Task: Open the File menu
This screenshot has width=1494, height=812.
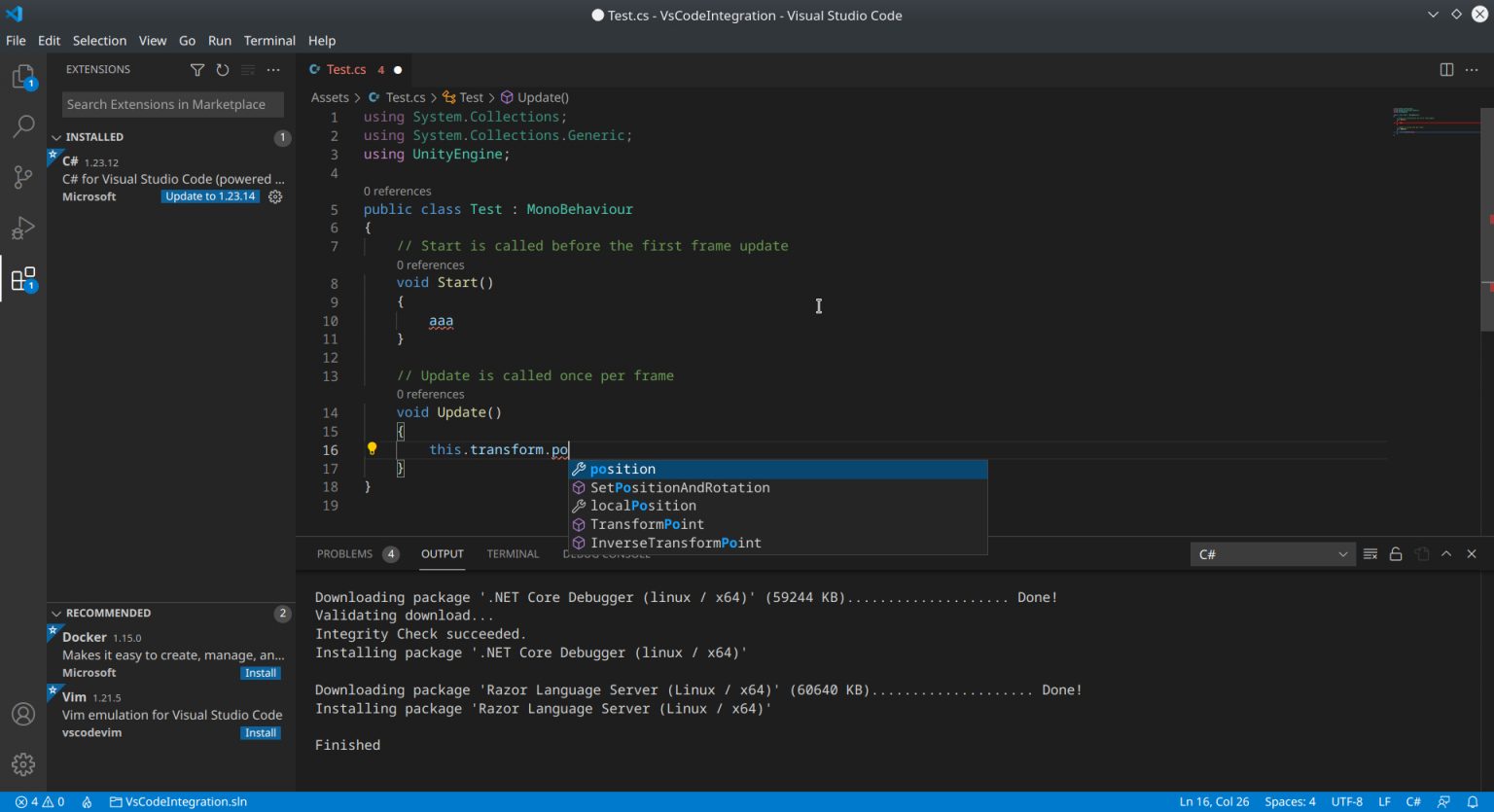Action: (16, 41)
